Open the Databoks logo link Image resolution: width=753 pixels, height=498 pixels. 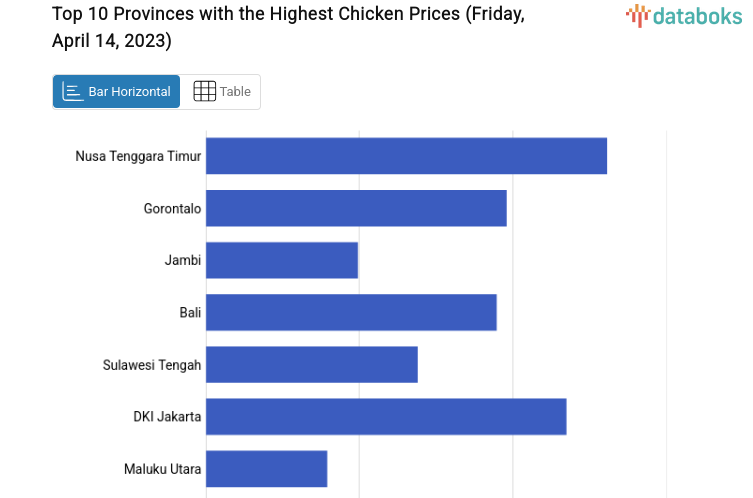click(x=684, y=15)
